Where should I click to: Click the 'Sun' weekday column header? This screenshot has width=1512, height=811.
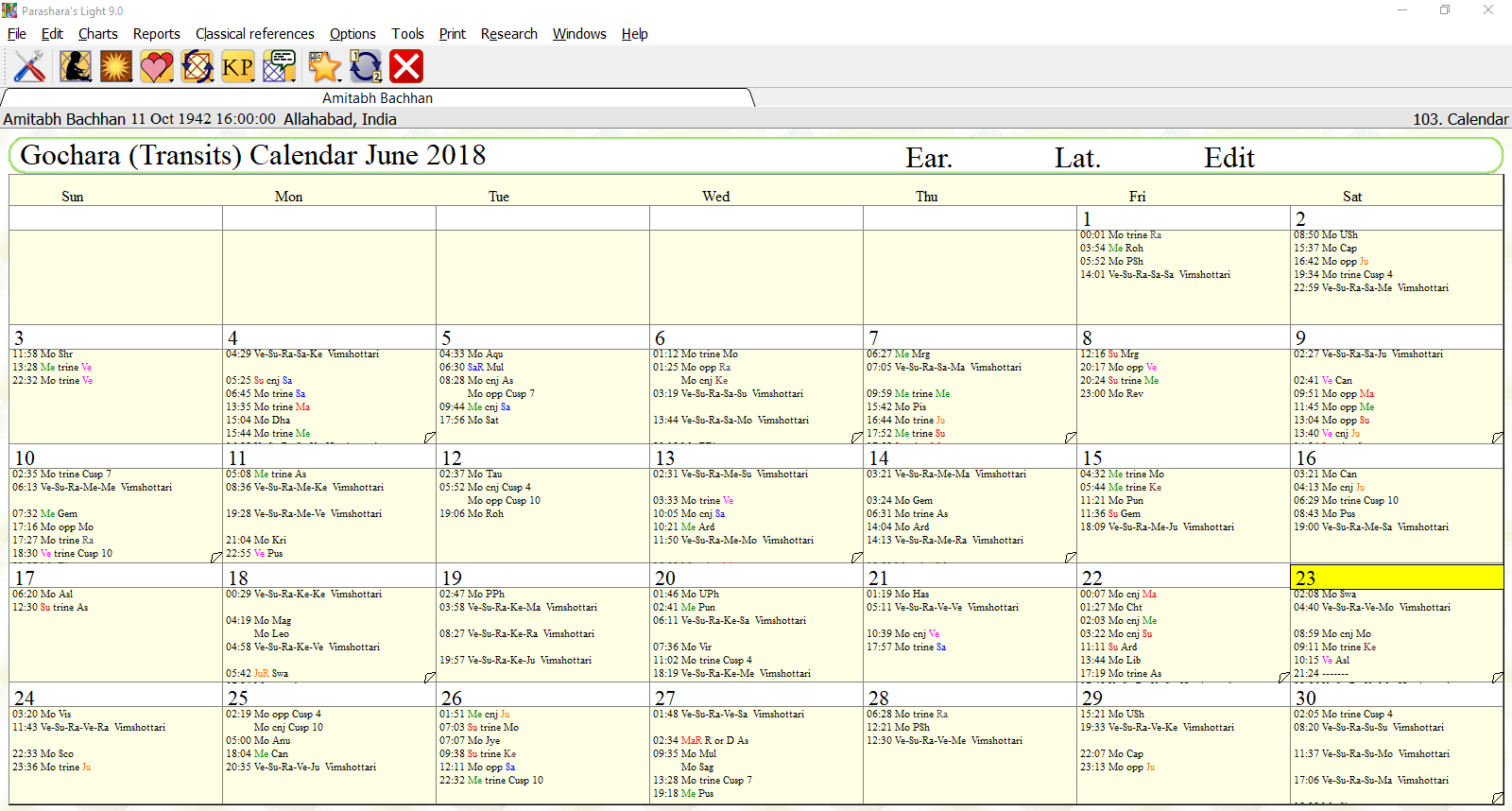(73, 197)
